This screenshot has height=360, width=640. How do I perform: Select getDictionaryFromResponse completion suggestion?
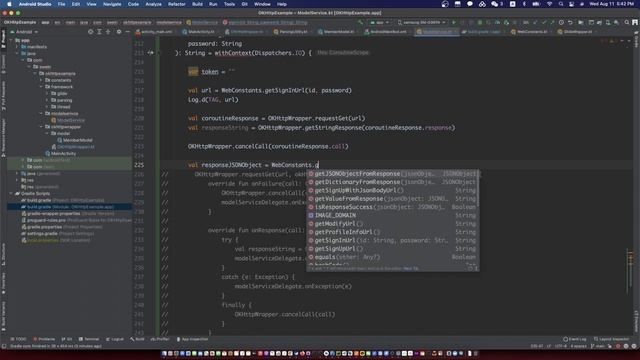coord(393,182)
